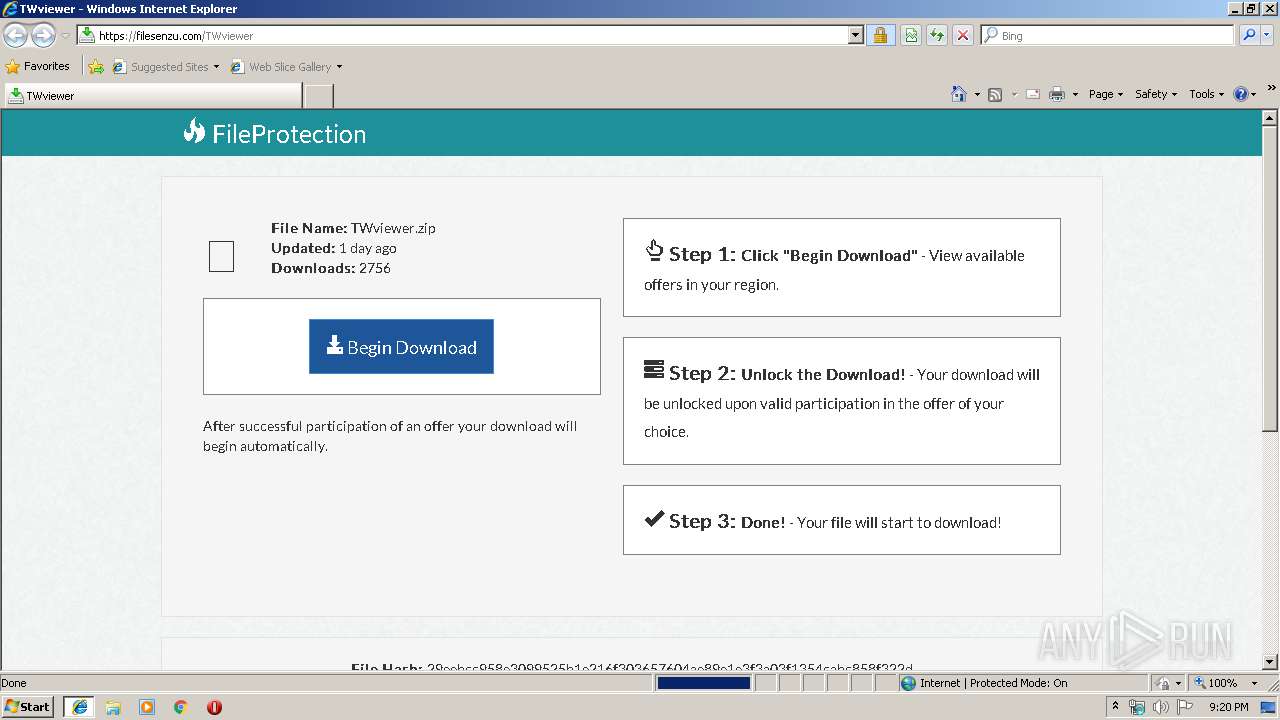The height and width of the screenshot is (720, 1280).
Task: Click the Compatibility View icon
Action: point(911,35)
